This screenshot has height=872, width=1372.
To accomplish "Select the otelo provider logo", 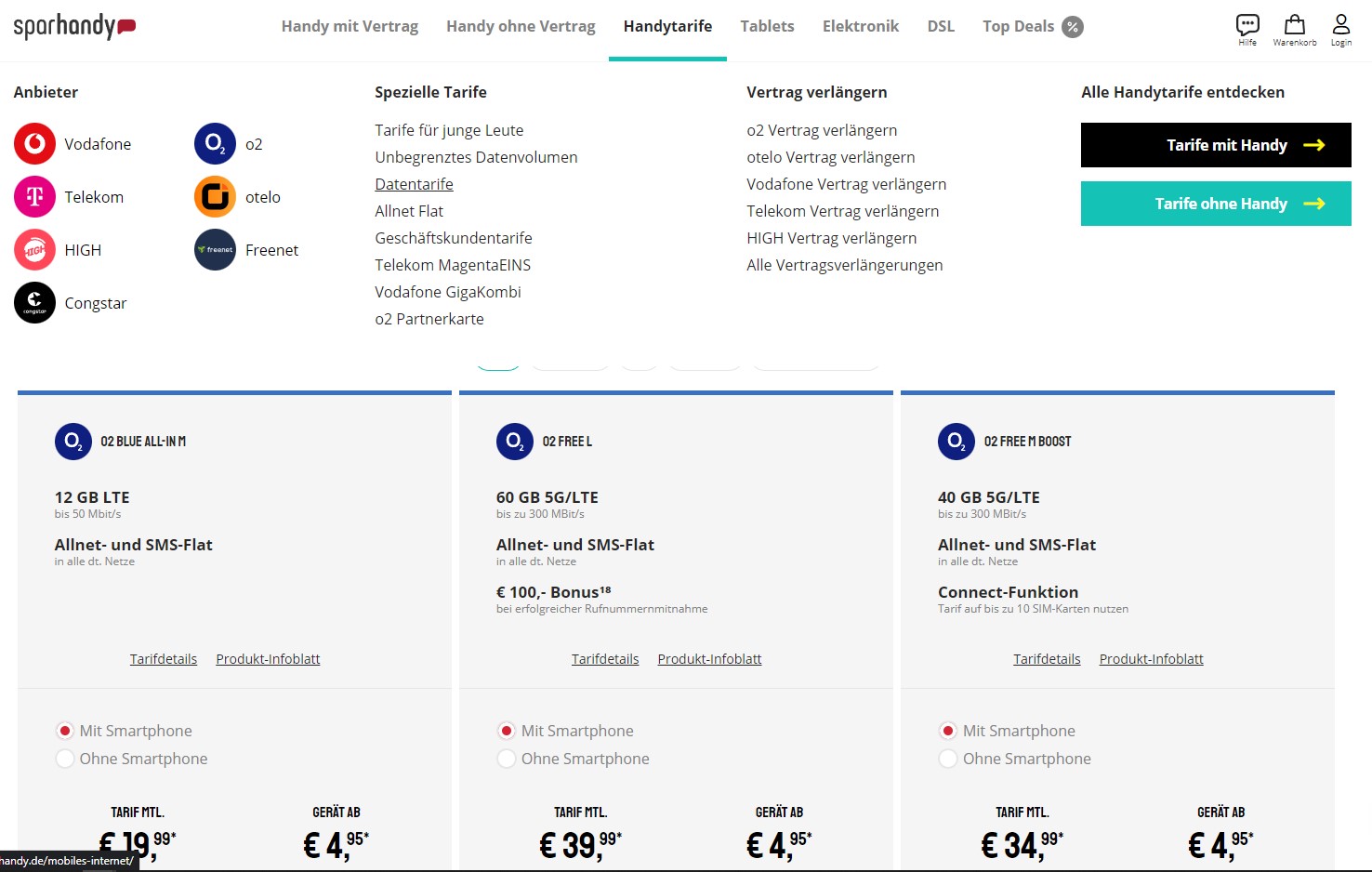I will click(x=215, y=197).
